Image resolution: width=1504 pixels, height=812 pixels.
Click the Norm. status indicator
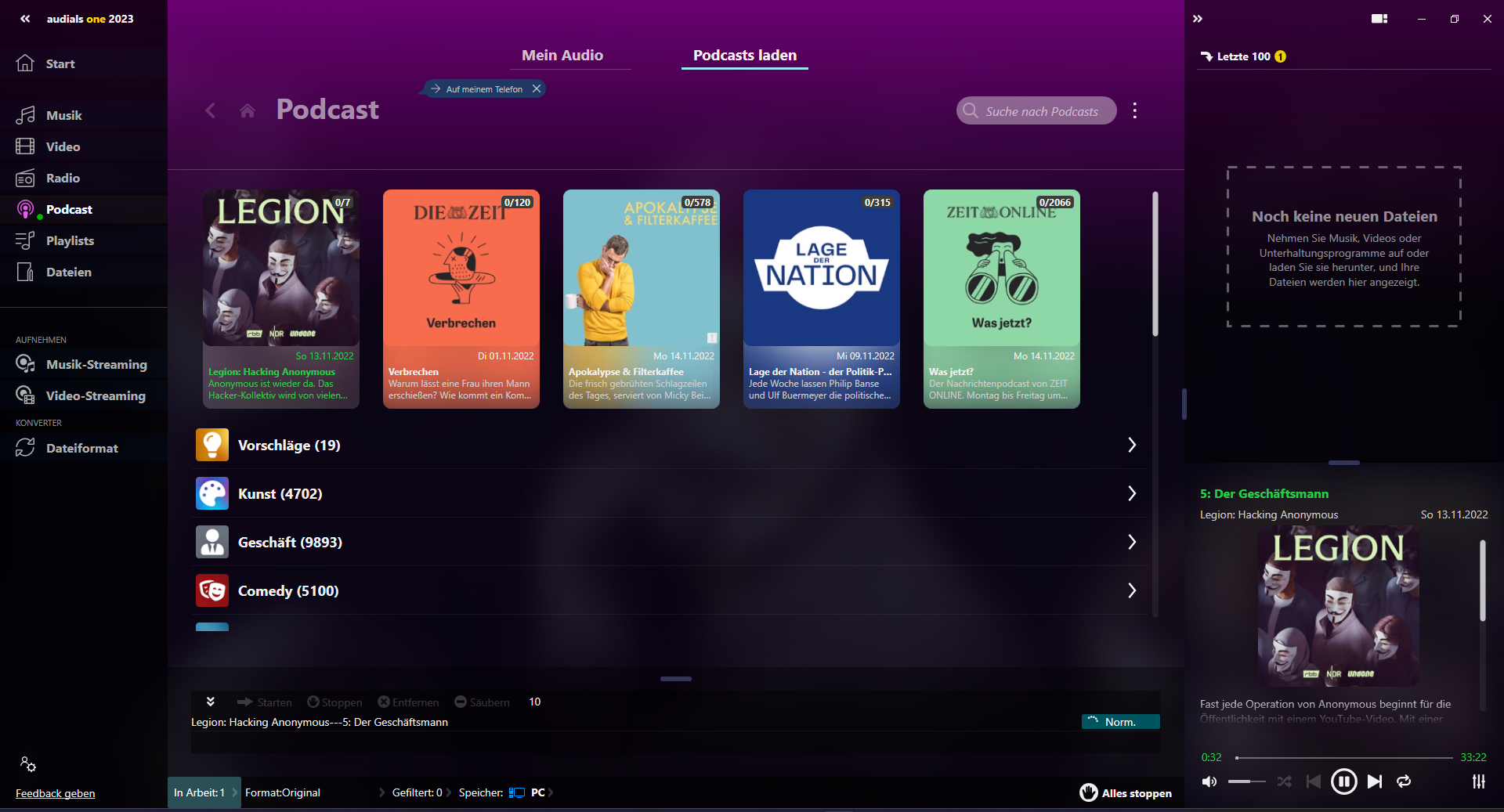tap(1120, 722)
